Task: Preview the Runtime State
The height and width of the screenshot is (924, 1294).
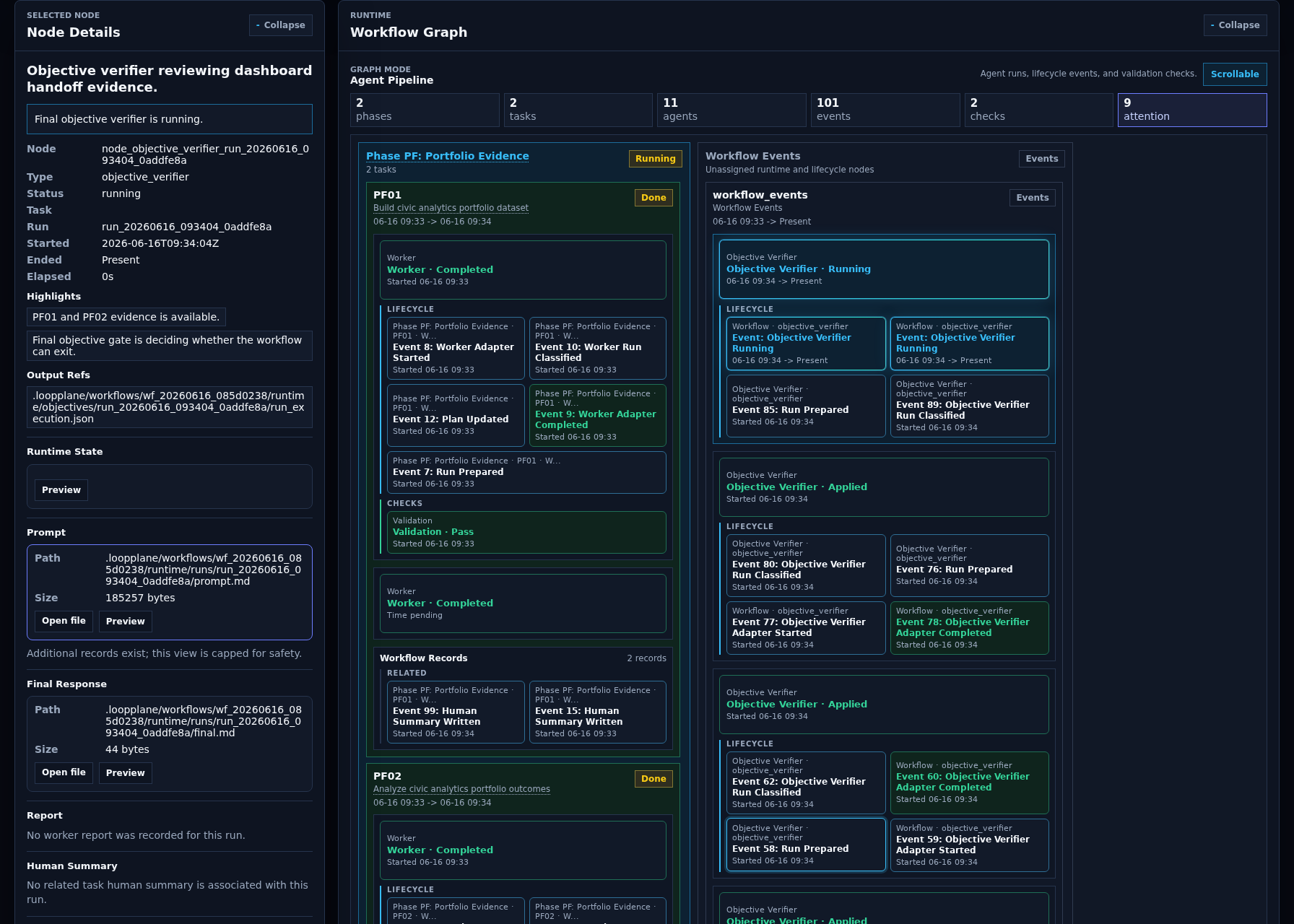Action: 61,490
